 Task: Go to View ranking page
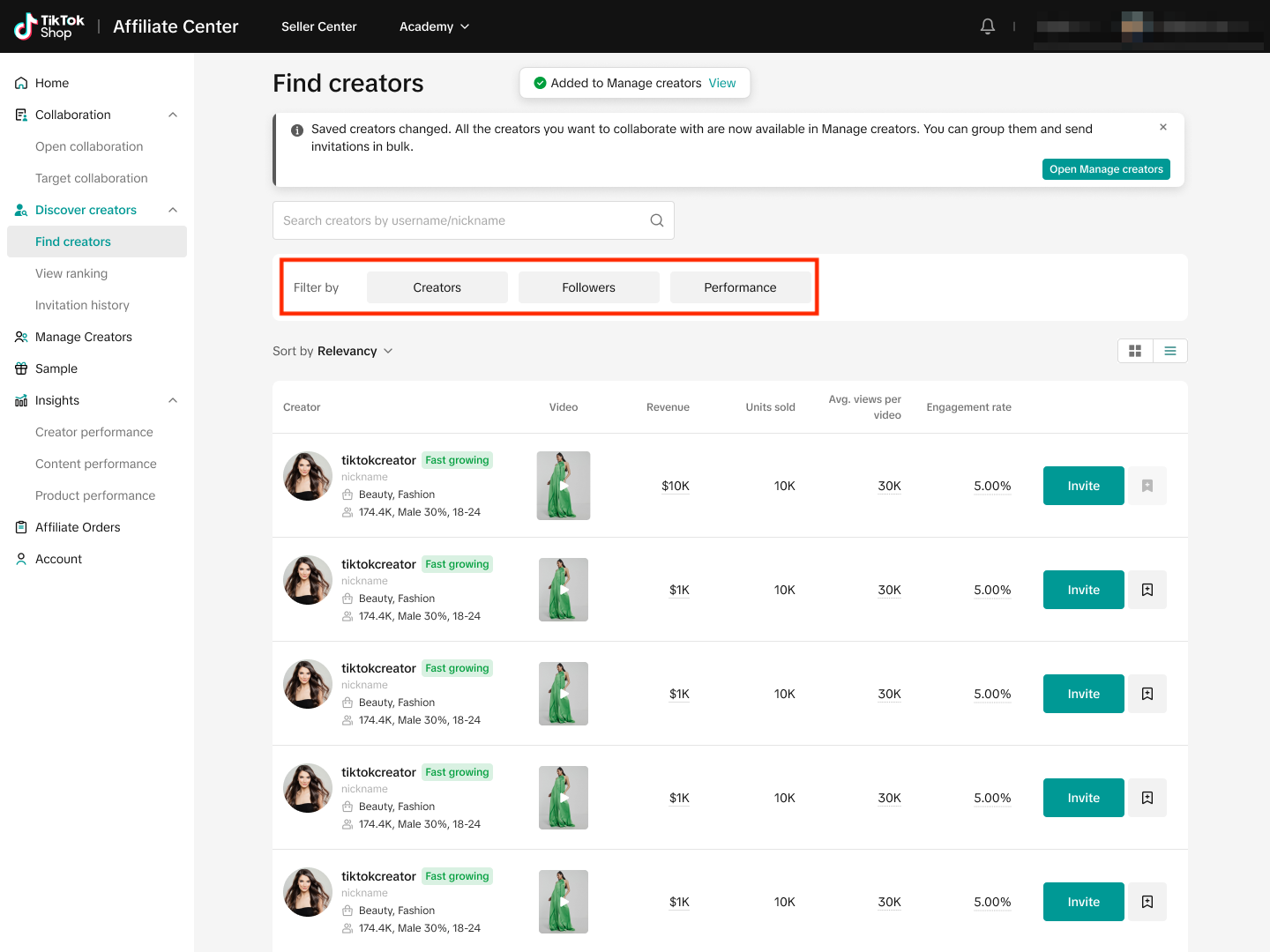pos(71,273)
